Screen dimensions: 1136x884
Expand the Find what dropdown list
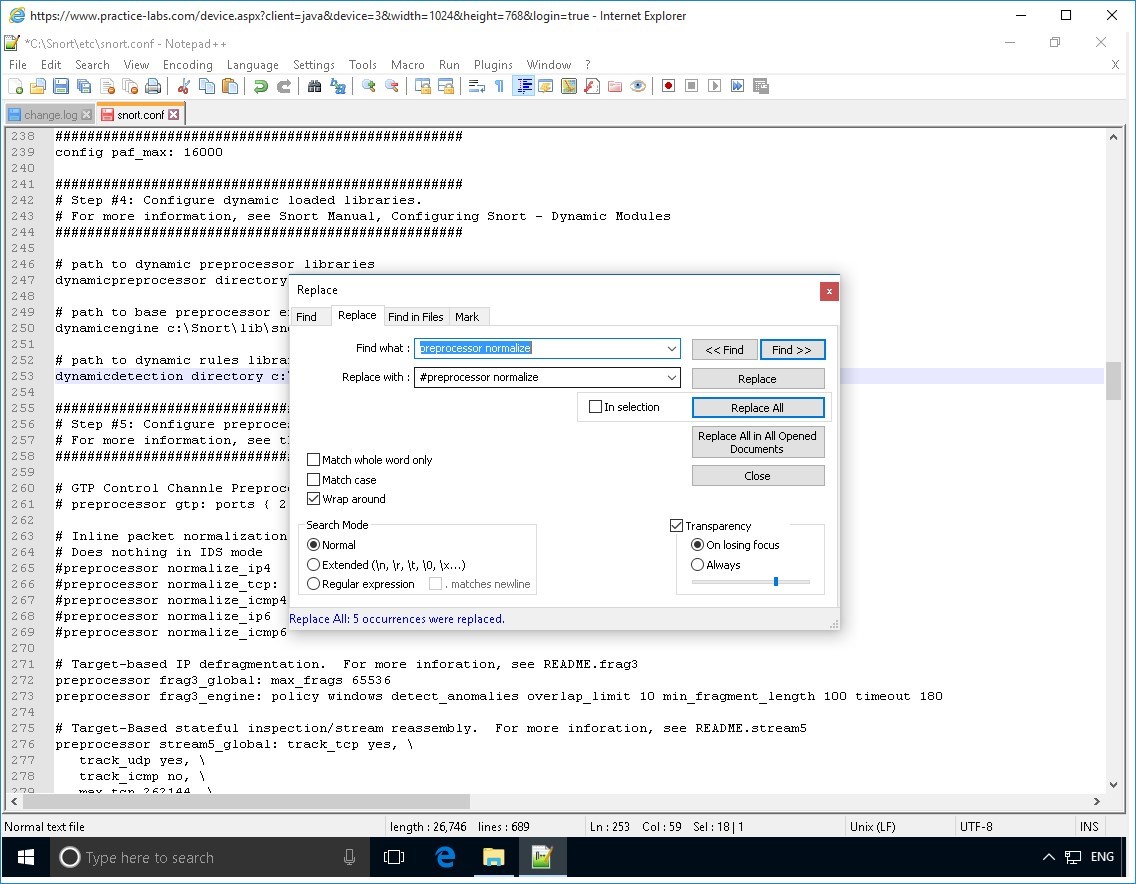pos(672,349)
